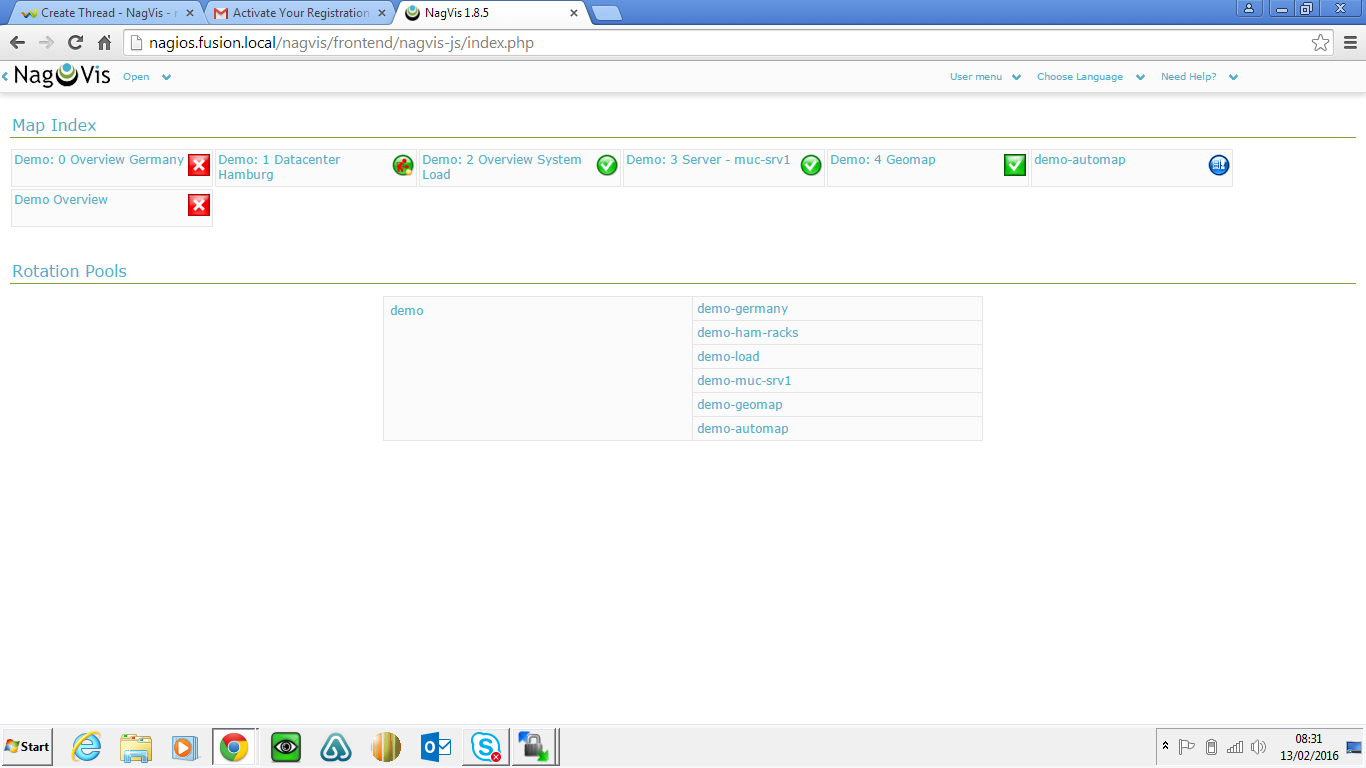
Task: Expand Choose Language dropdown
Action: [x=1089, y=77]
